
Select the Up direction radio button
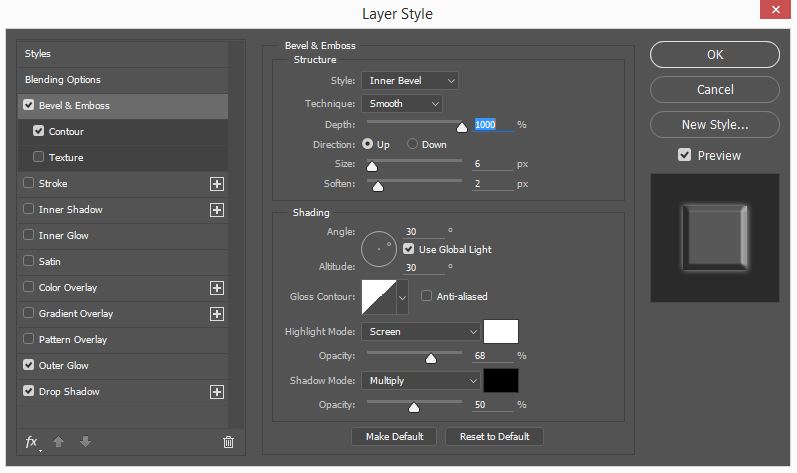[x=367, y=144]
